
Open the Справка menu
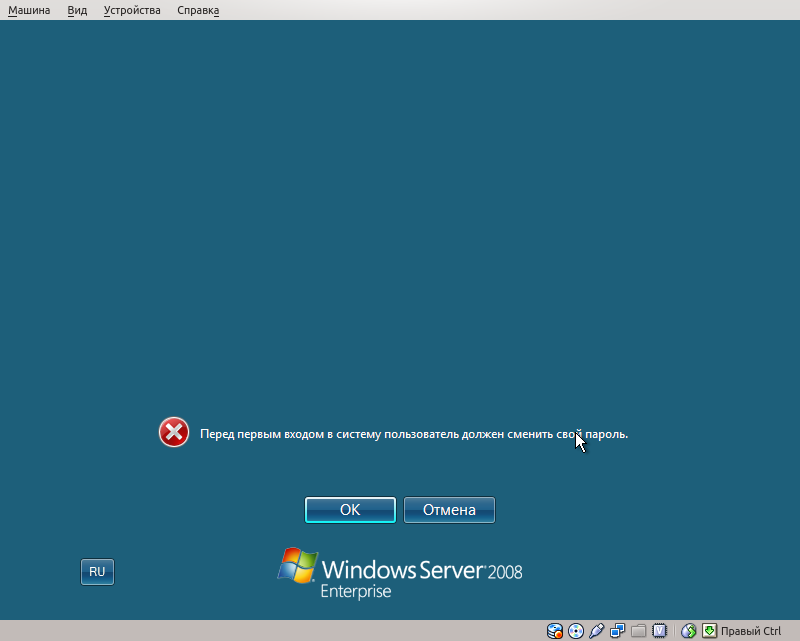[197, 9]
